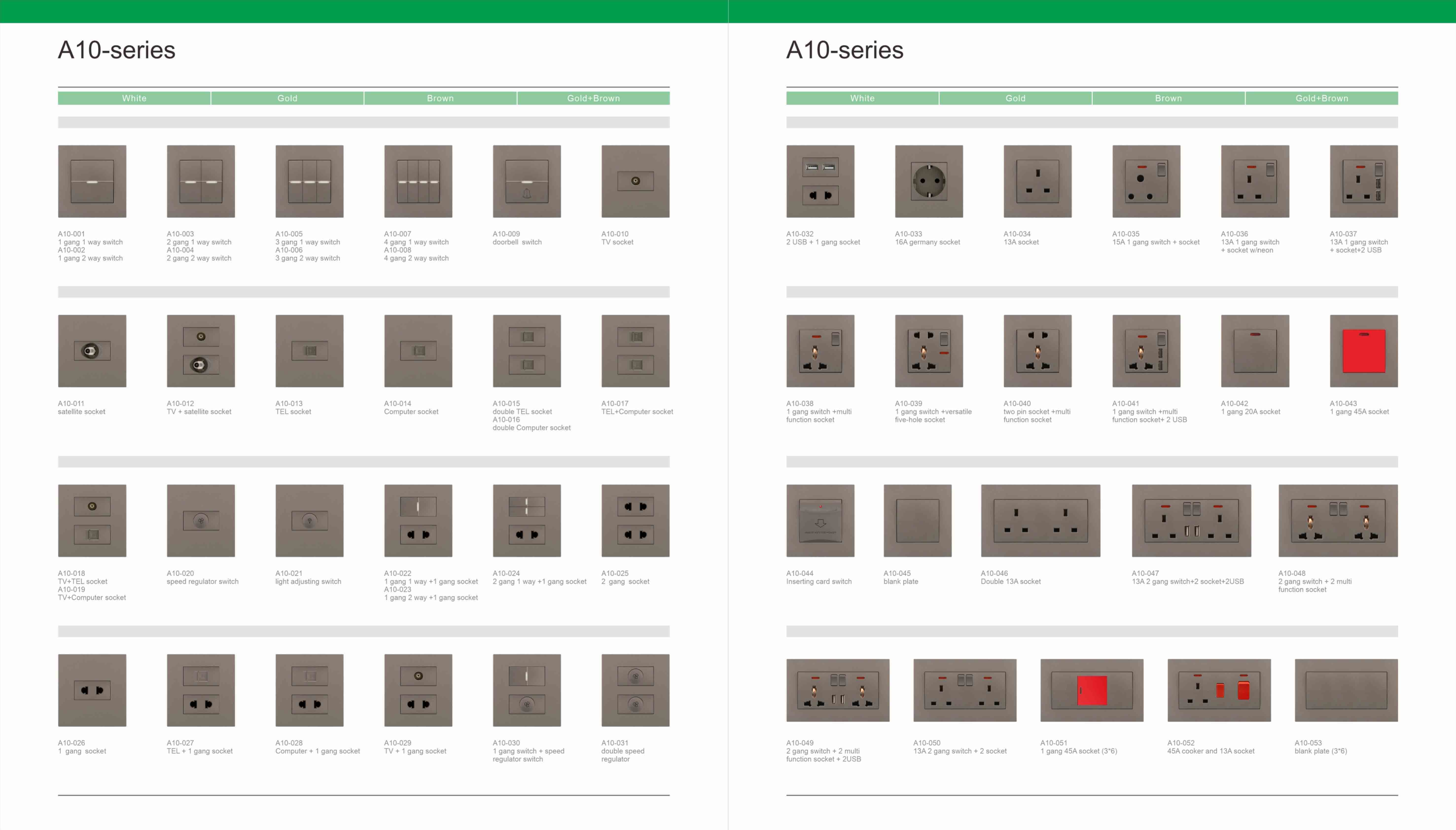This screenshot has width=1456, height=830.
Task: Select the A10-046 Double 13A socket image
Action: point(1040,520)
